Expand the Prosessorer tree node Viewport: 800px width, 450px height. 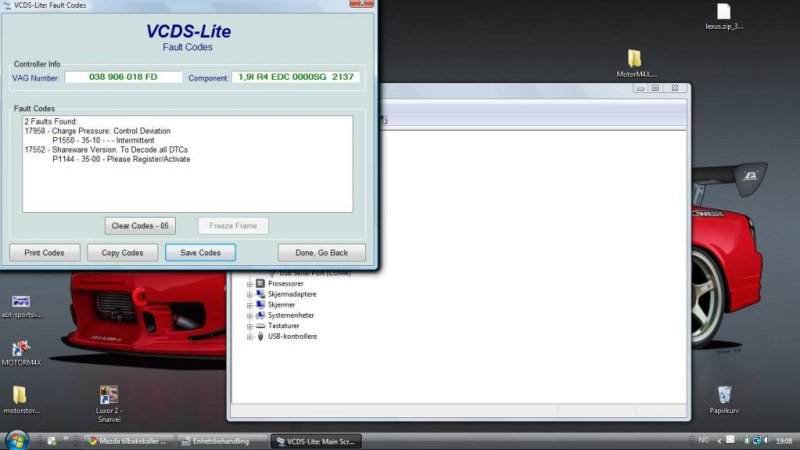click(x=250, y=284)
